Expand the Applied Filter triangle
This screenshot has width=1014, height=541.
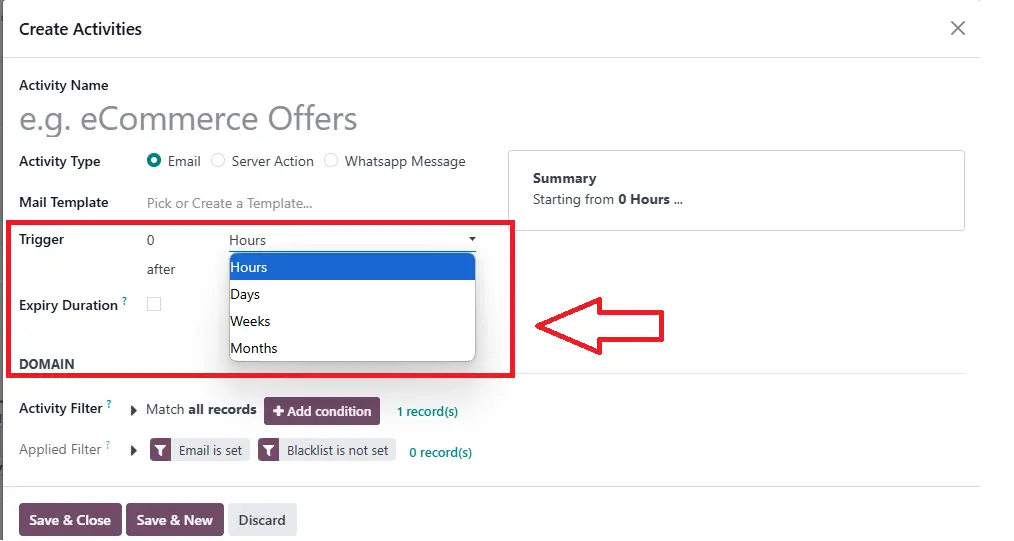[133, 451]
